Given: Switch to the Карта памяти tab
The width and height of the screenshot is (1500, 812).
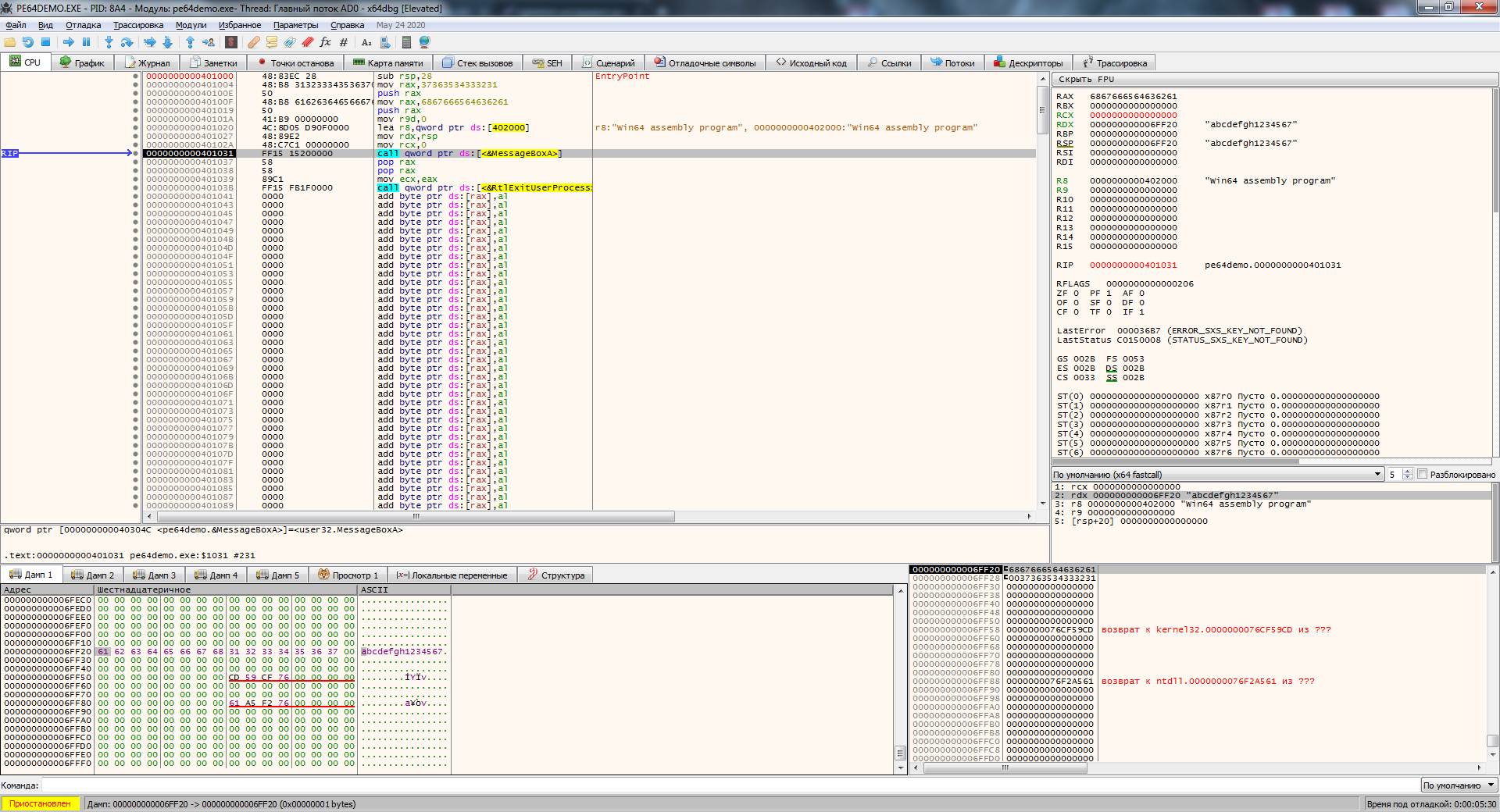Looking at the screenshot, I should click(x=388, y=63).
